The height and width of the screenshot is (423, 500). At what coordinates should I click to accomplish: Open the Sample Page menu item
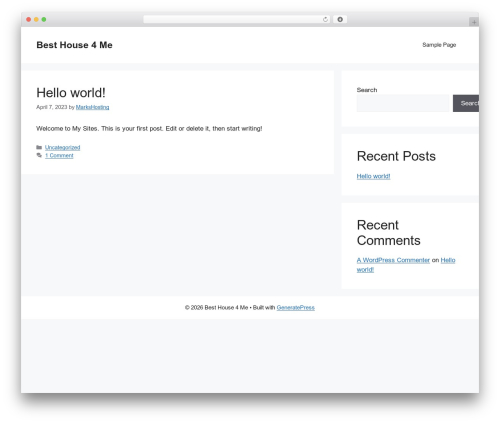point(439,45)
